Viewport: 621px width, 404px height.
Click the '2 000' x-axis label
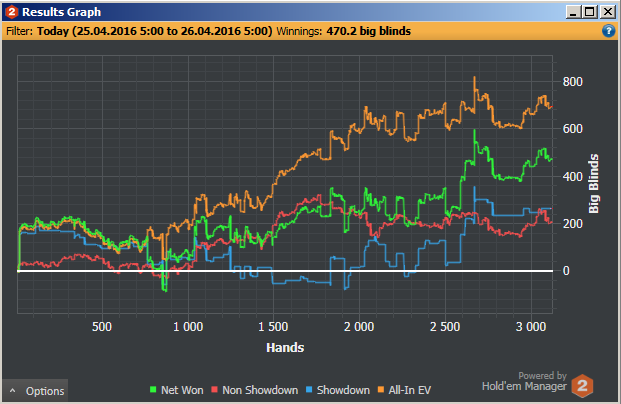pyautogui.click(x=359, y=327)
